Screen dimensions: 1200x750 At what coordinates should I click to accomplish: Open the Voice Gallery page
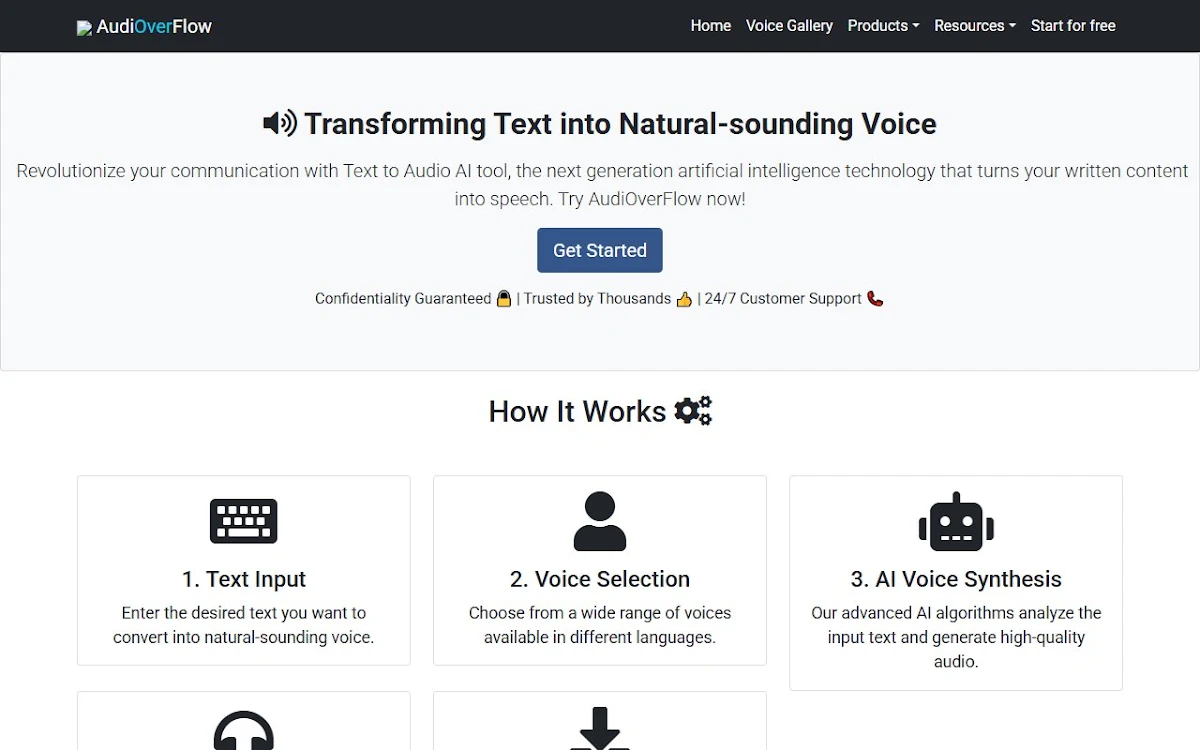789,26
